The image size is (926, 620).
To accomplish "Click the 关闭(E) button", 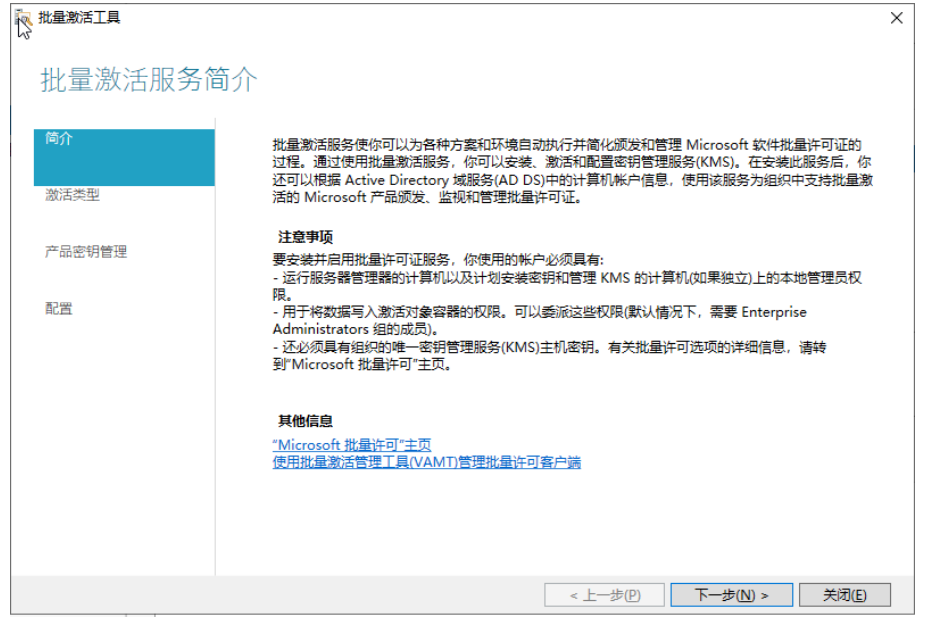I will coord(845,595).
